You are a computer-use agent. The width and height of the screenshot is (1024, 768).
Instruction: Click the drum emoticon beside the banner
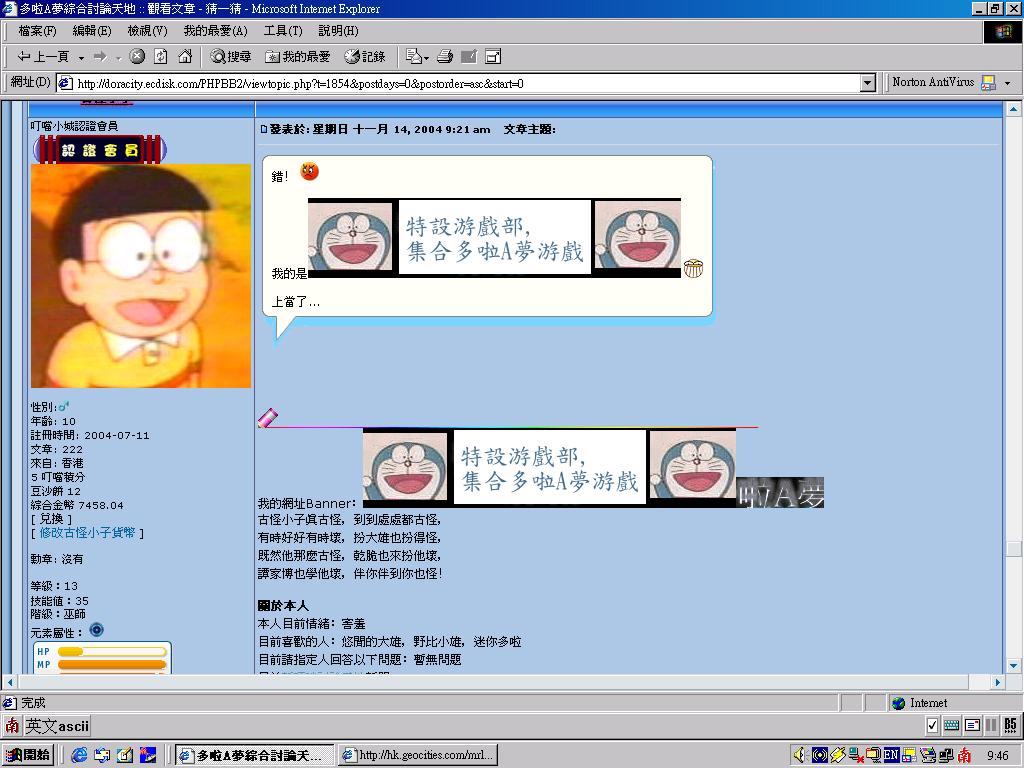pyautogui.click(x=693, y=268)
